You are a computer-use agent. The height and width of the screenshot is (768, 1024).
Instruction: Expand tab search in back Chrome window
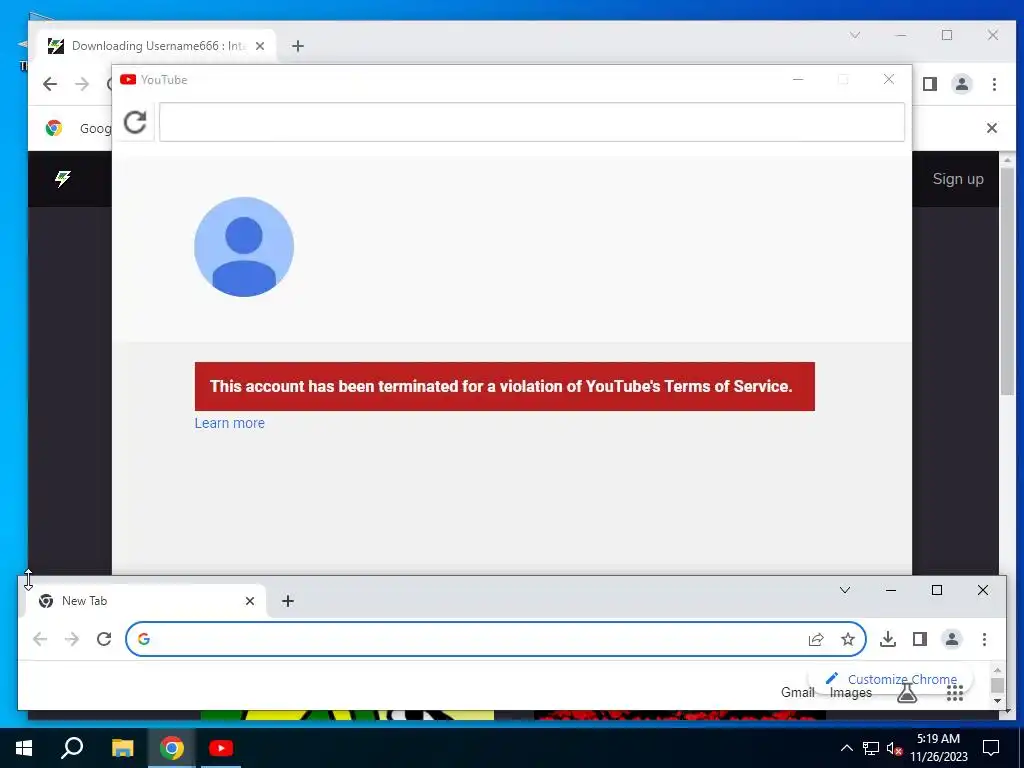point(855,35)
